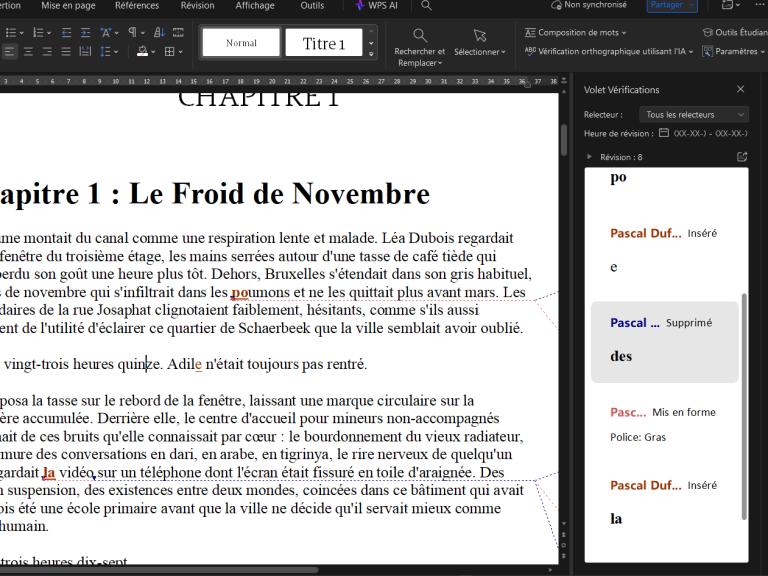Open the search magnifier icon in the menu bar

pyautogui.click(x=426, y=5)
